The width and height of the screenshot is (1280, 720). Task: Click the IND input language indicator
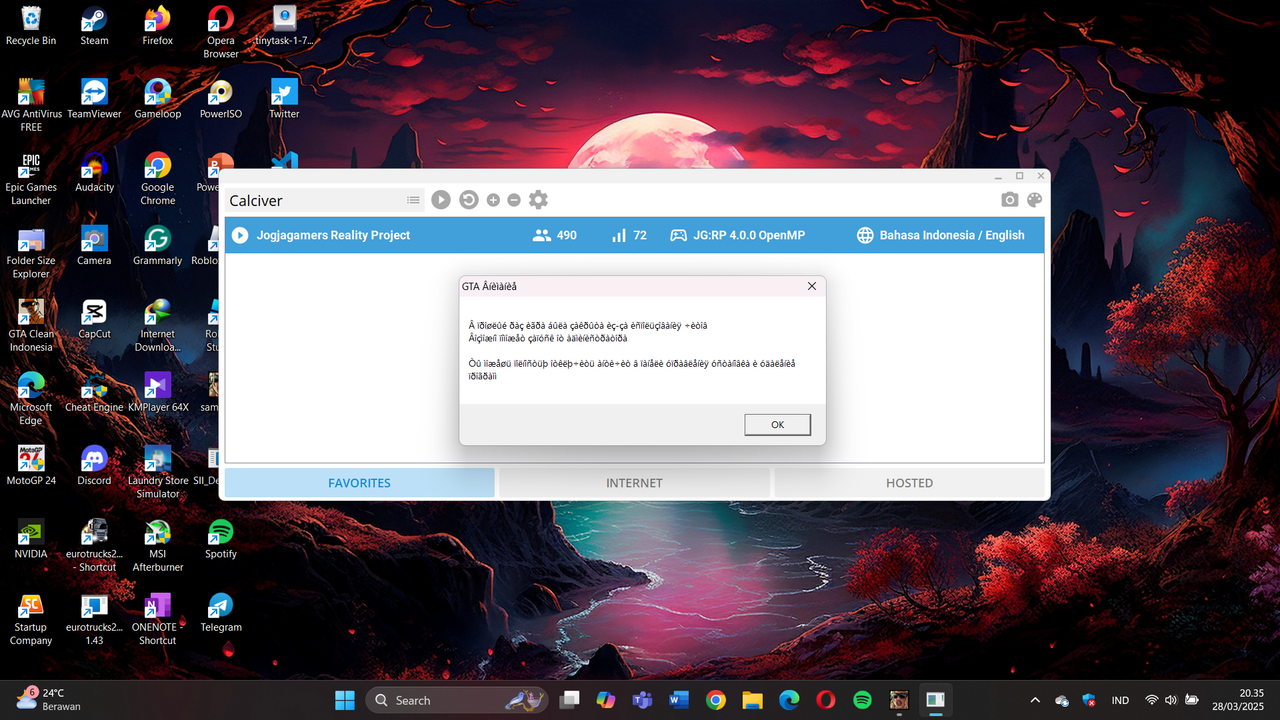click(x=1120, y=700)
